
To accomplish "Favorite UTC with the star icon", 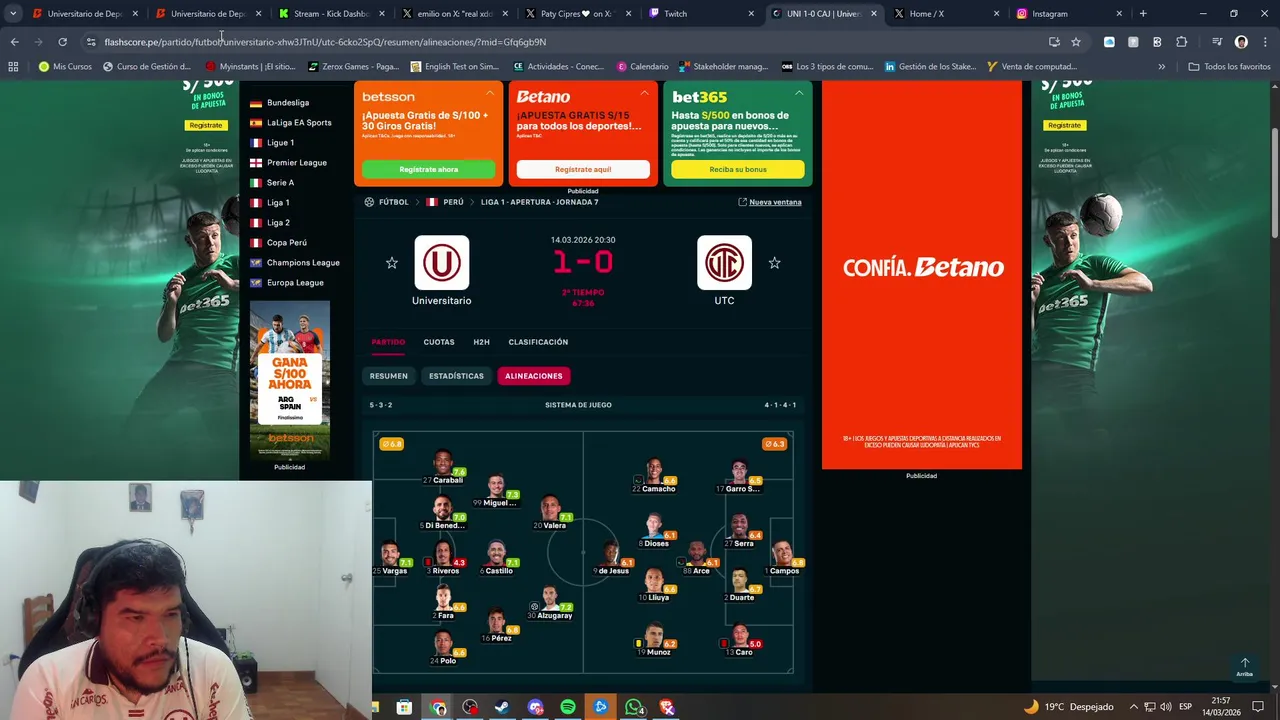I will click(x=774, y=263).
